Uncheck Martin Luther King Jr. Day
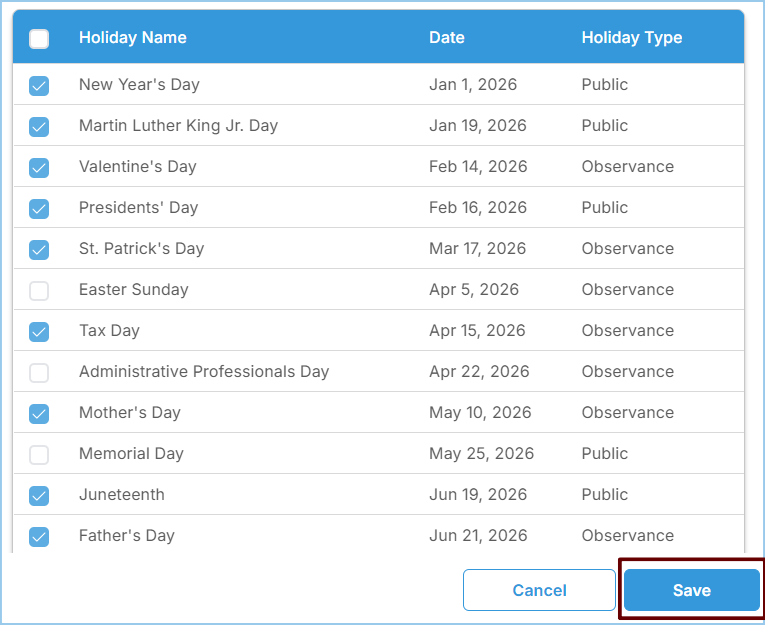765x625 pixels. point(39,127)
